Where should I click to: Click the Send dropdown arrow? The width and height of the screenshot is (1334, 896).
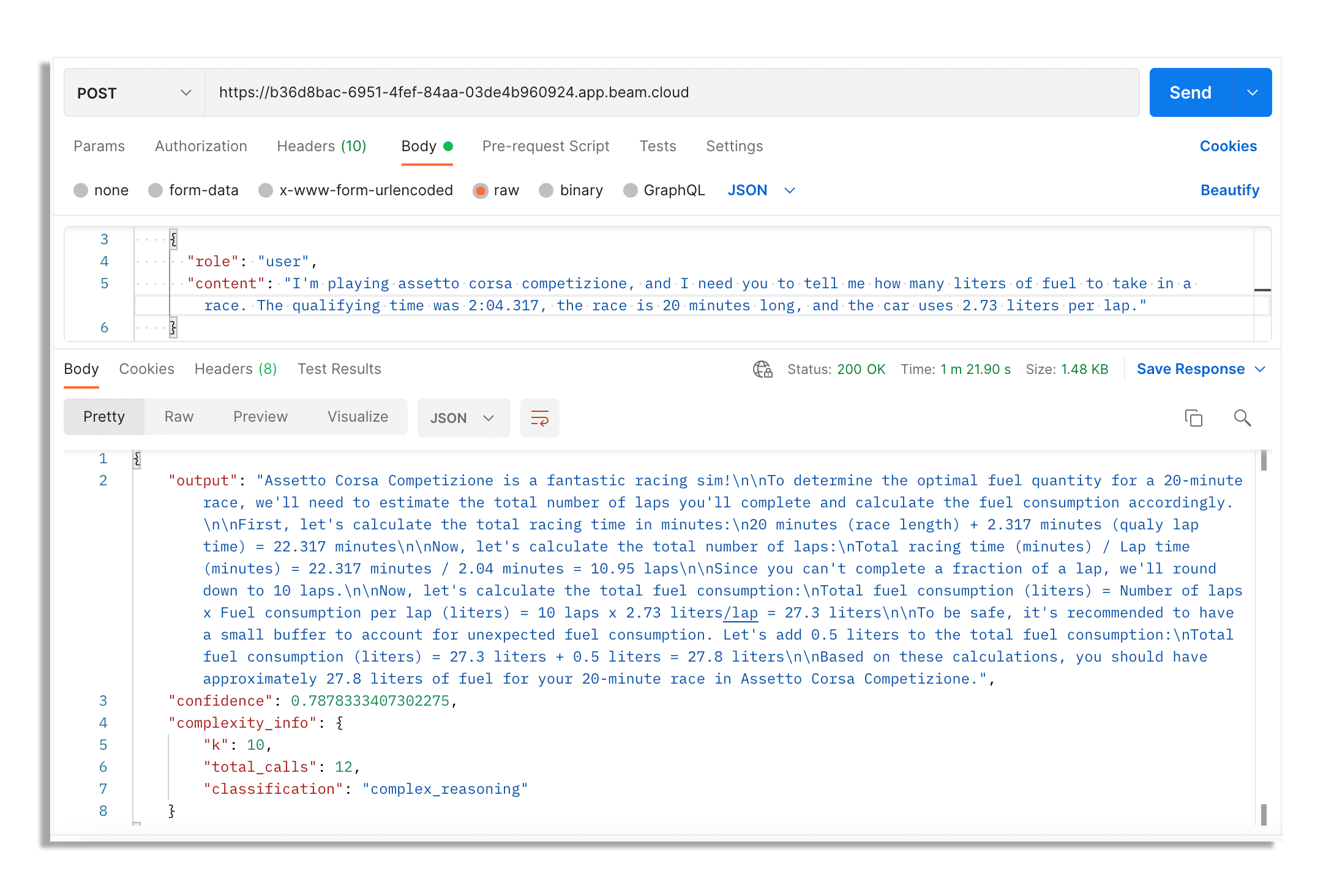tap(1252, 92)
